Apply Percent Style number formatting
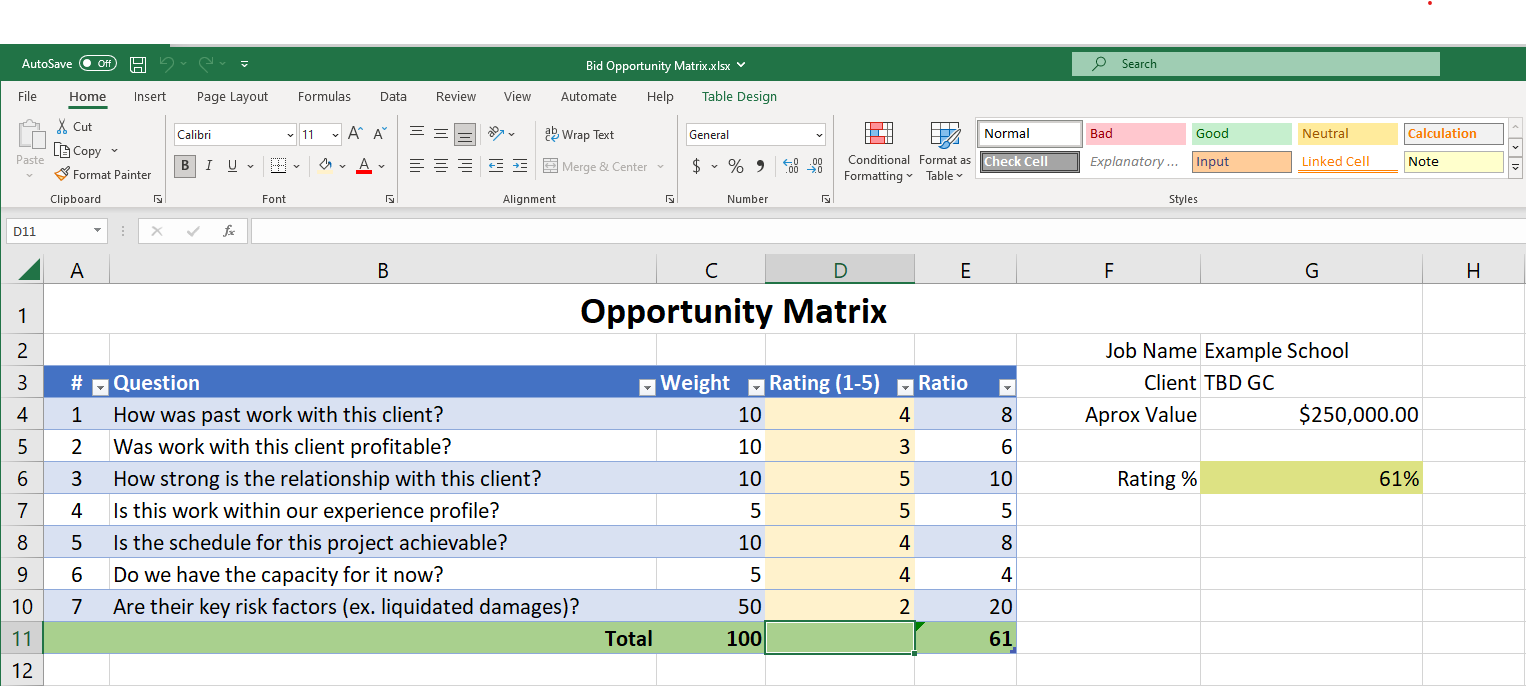Viewport: 1526px width, 686px height. coord(735,166)
